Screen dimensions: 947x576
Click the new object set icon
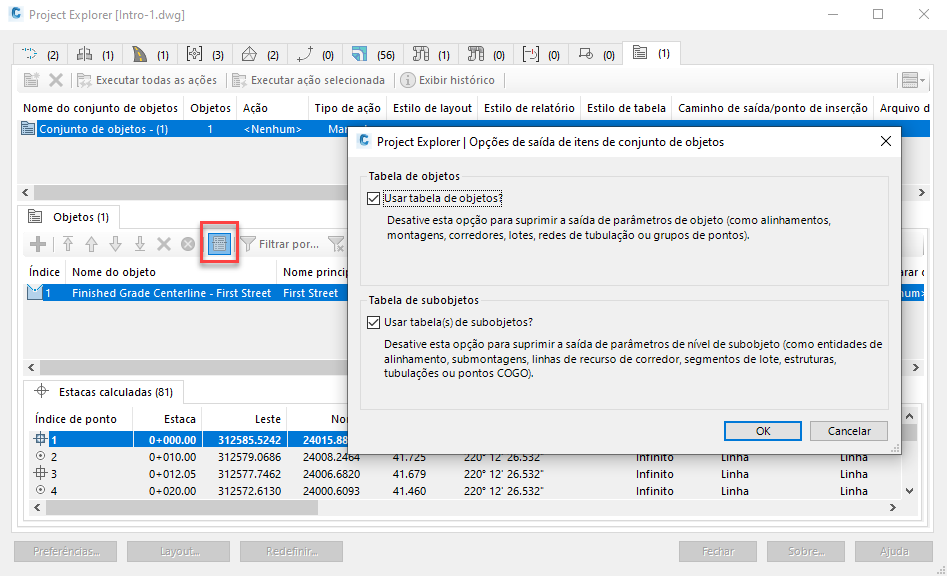pyautogui.click(x=31, y=80)
